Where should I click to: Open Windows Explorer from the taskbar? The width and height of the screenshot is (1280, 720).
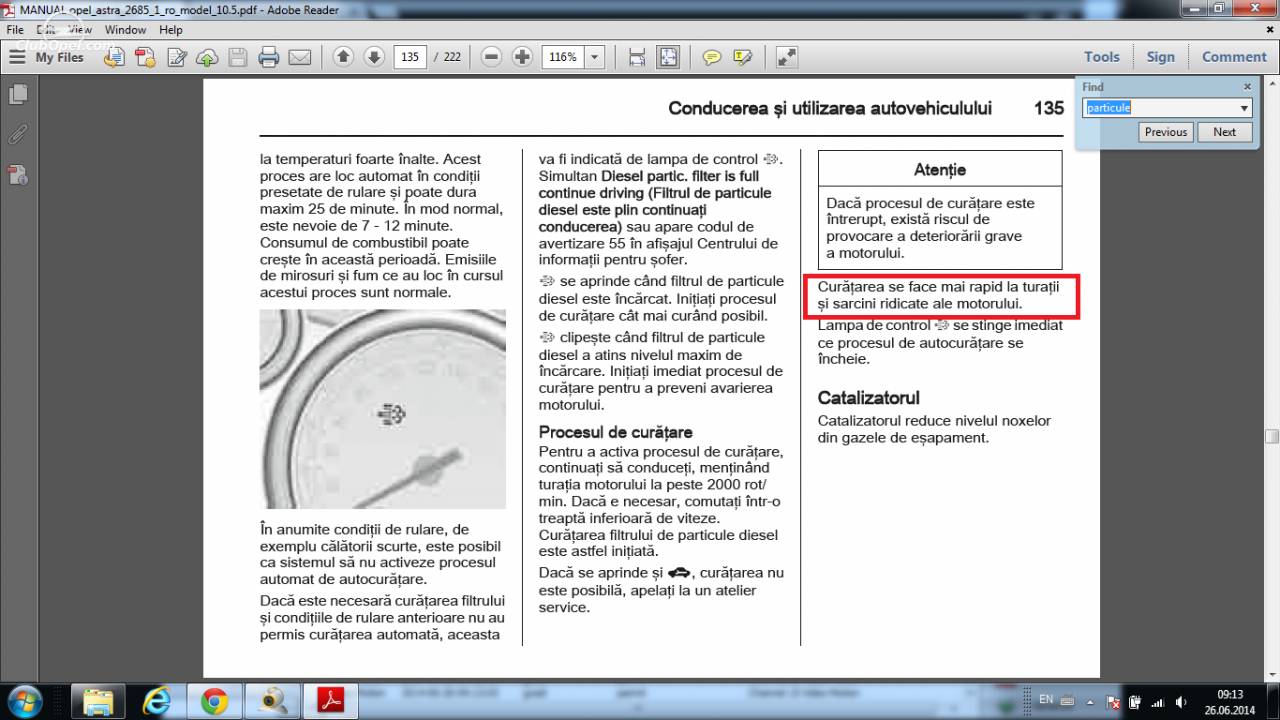(x=98, y=701)
